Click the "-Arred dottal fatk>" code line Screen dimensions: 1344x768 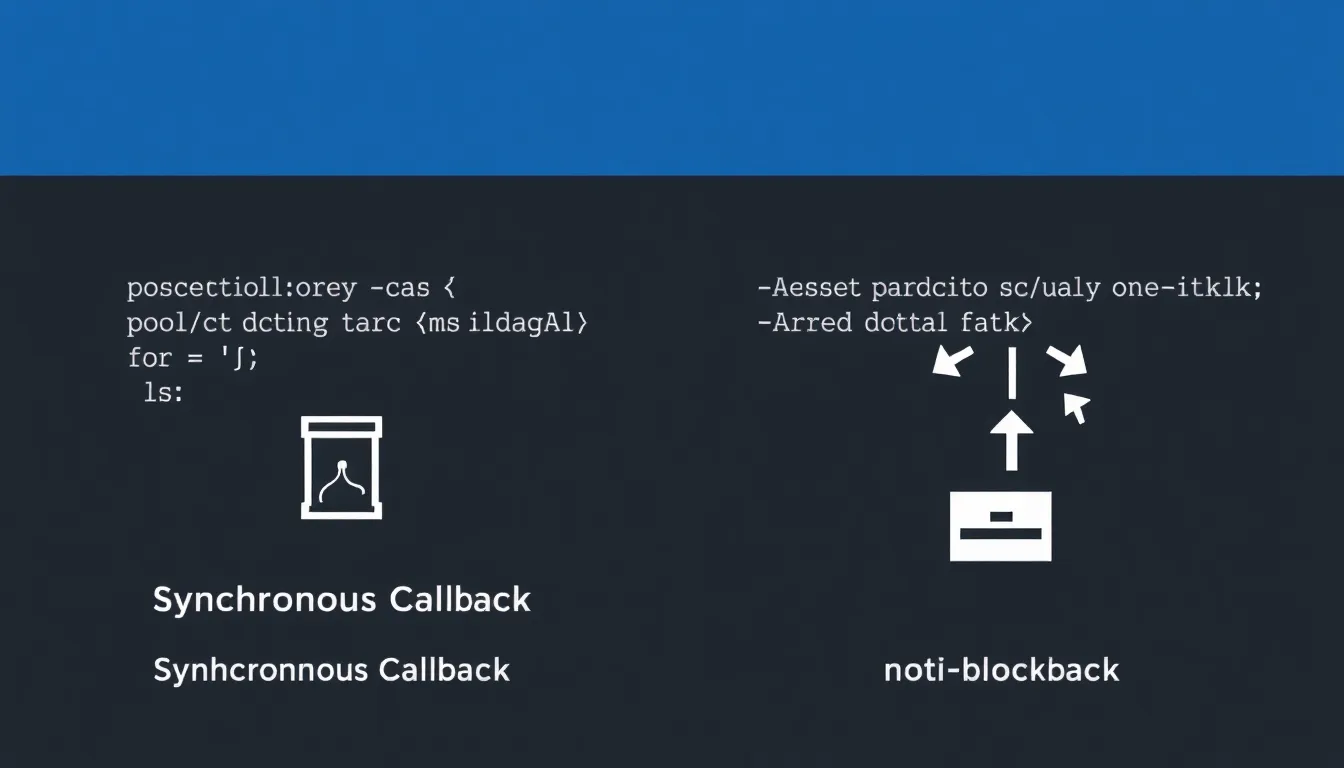(895, 324)
